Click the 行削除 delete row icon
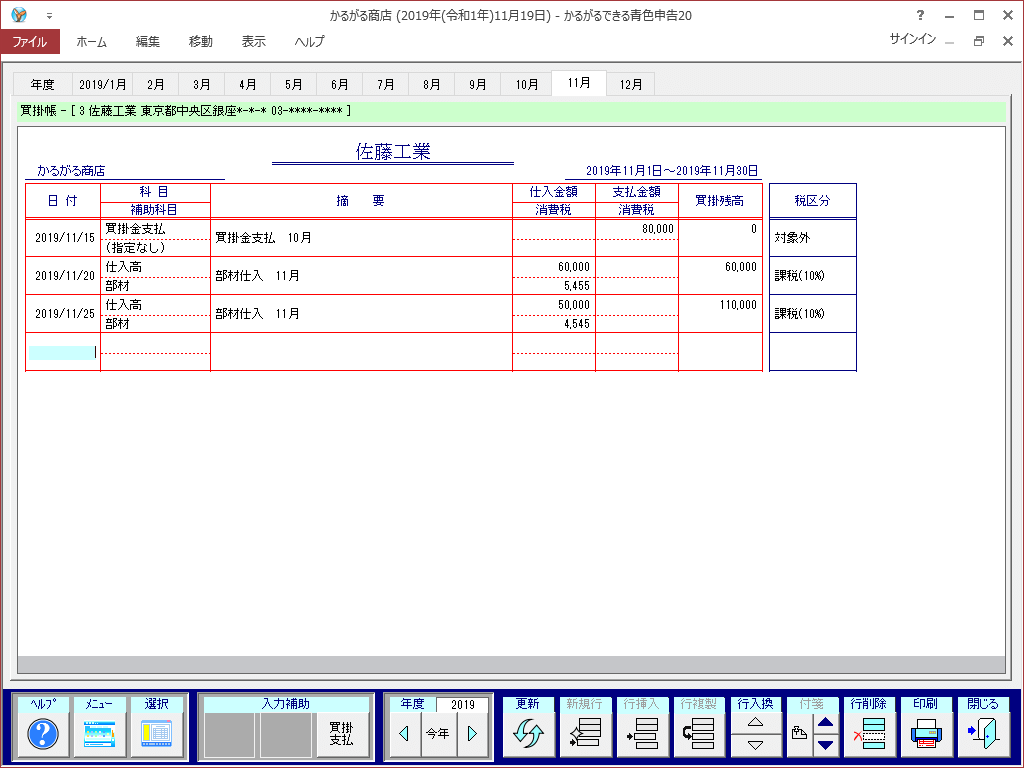The width and height of the screenshot is (1024, 768). tap(869, 733)
